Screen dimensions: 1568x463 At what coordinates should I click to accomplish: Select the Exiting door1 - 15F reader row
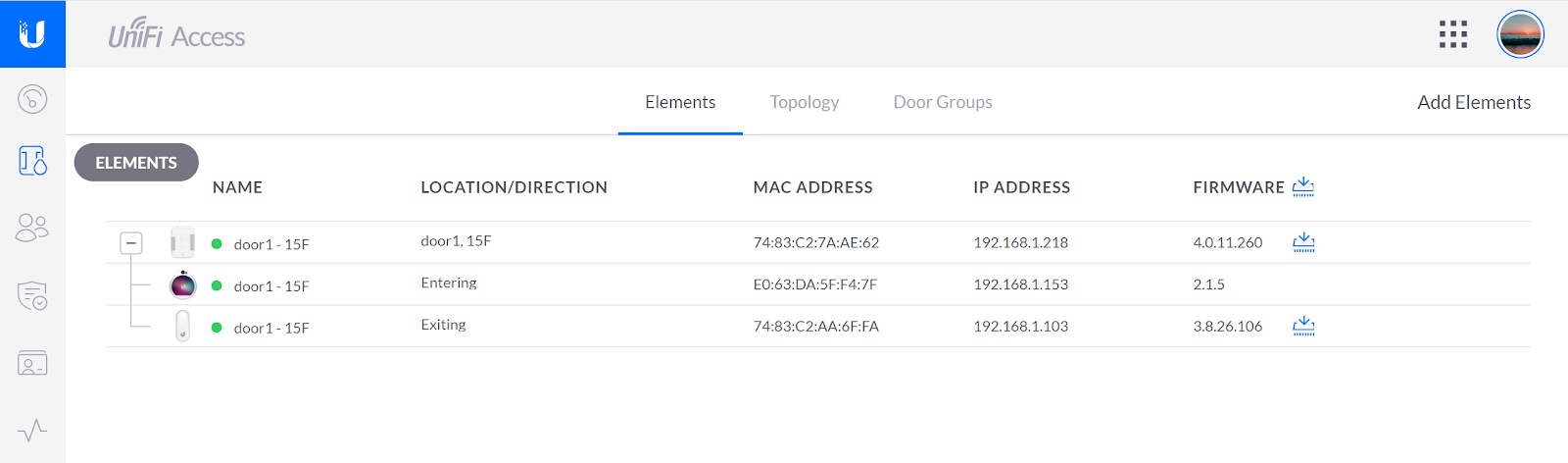(818, 327)
